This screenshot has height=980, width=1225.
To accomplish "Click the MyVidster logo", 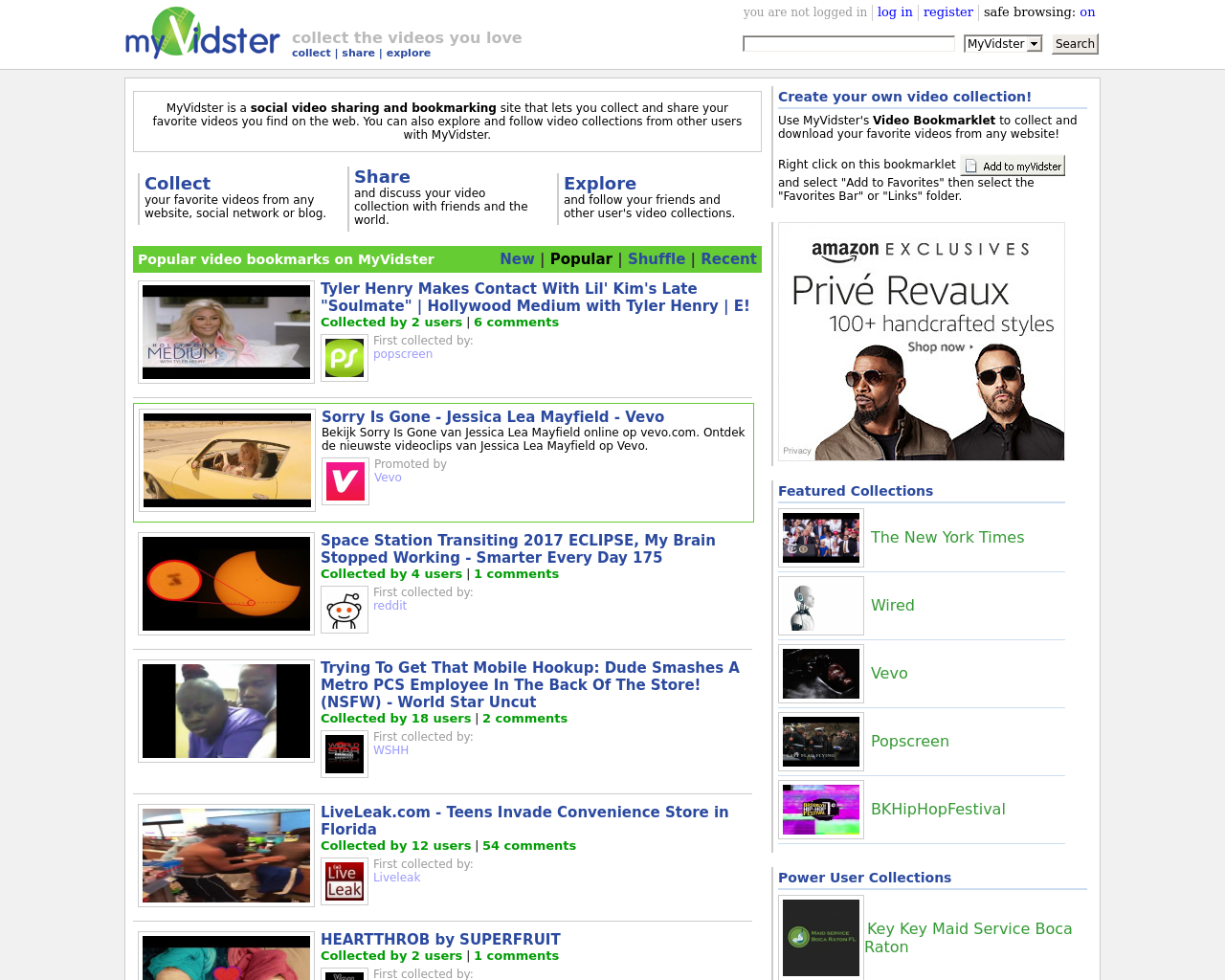I will [202, 34].
